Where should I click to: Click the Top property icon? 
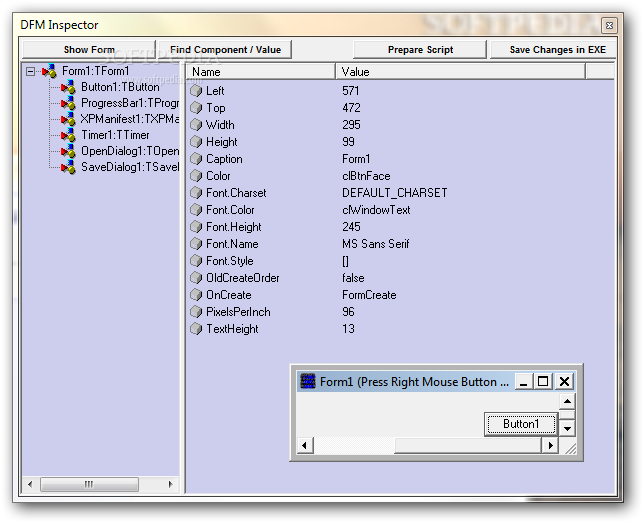[196, 108]
